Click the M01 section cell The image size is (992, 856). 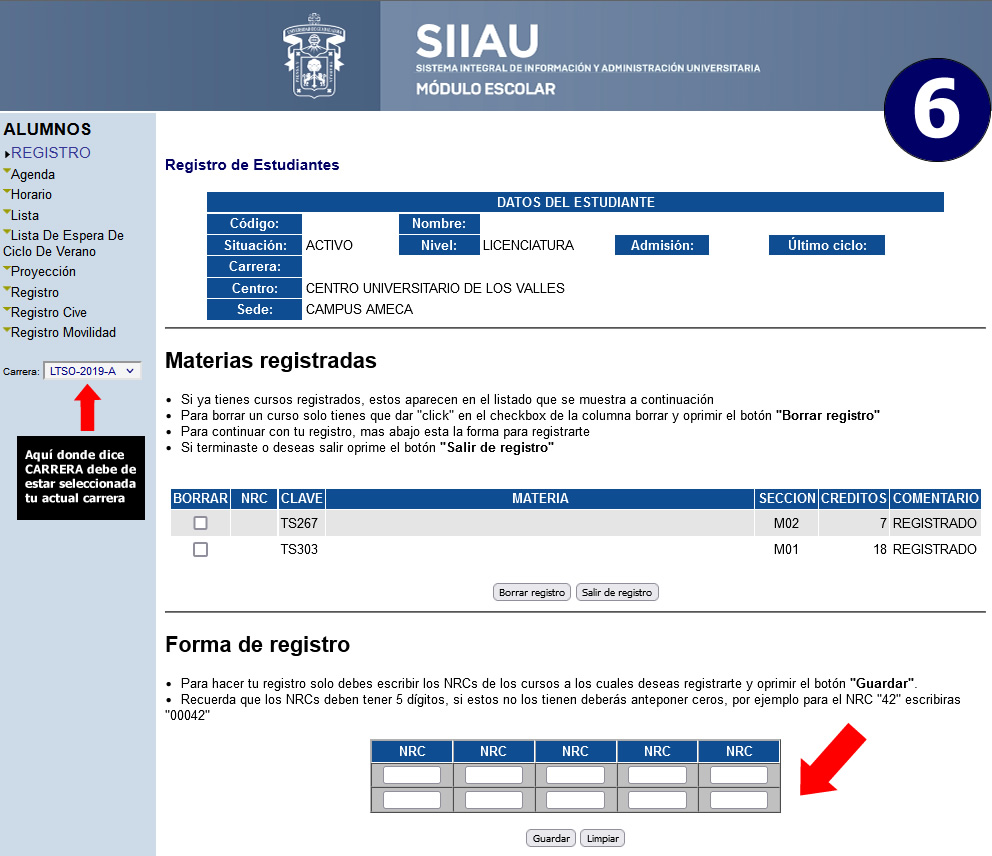pos(786,549)
